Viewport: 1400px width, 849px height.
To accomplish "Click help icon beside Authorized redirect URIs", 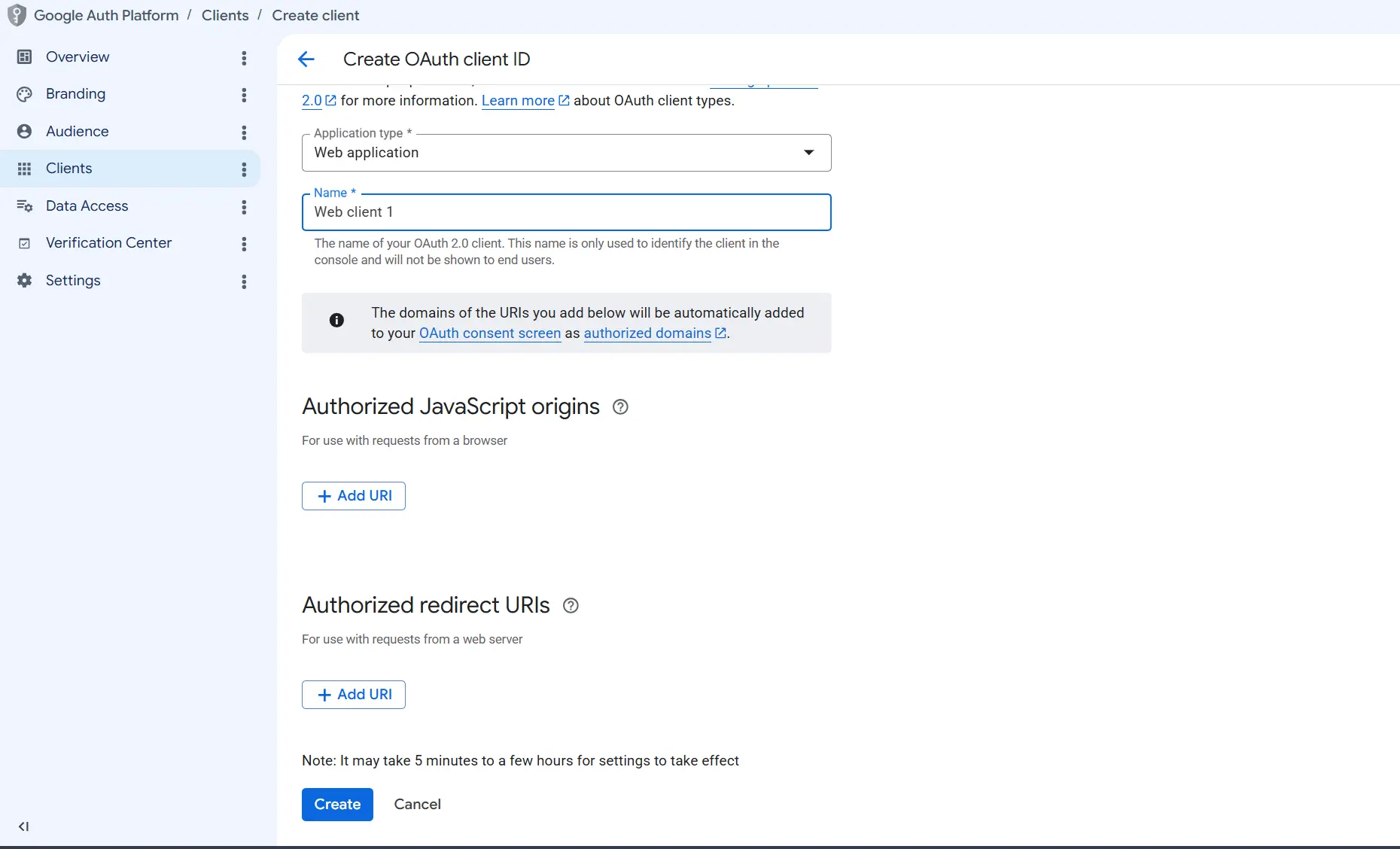I will pyautogui.click(x=571, y=606).
